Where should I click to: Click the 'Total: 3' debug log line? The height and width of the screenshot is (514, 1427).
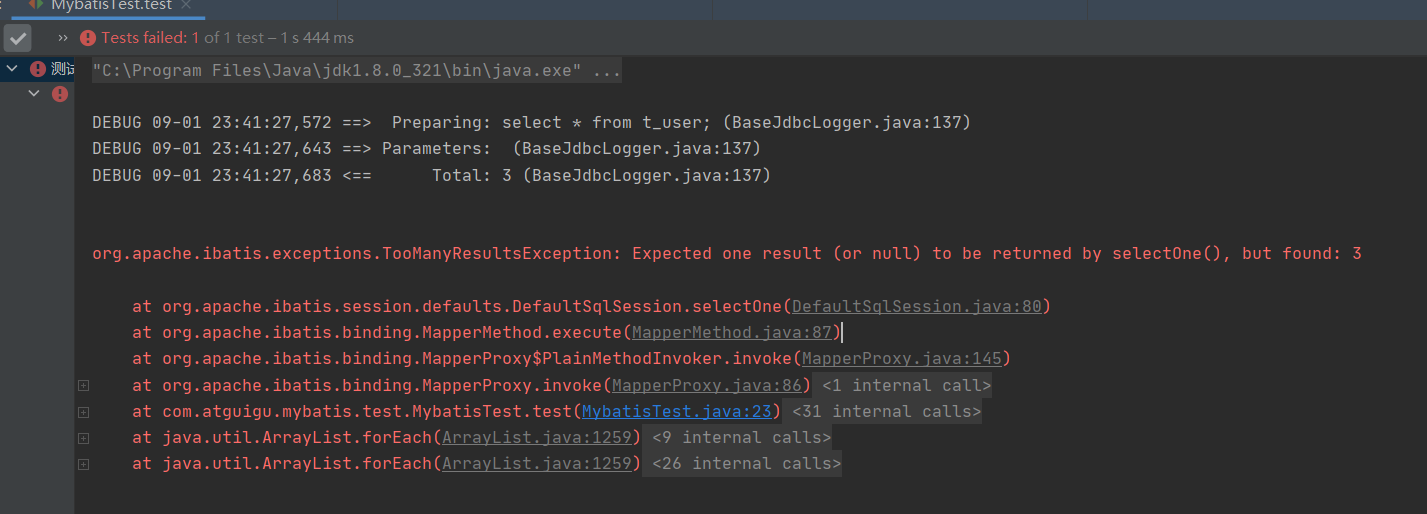click(x=432, y=175)
